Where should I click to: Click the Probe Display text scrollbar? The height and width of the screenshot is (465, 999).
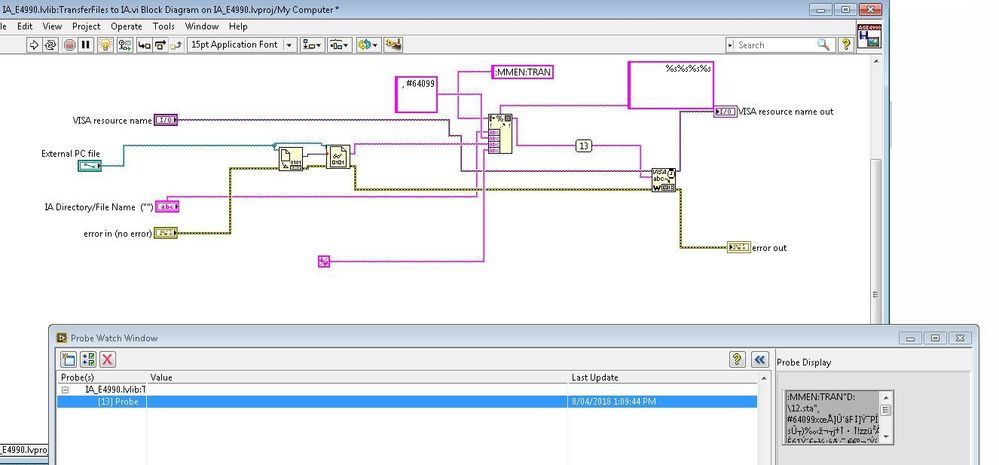click(887, 417)
